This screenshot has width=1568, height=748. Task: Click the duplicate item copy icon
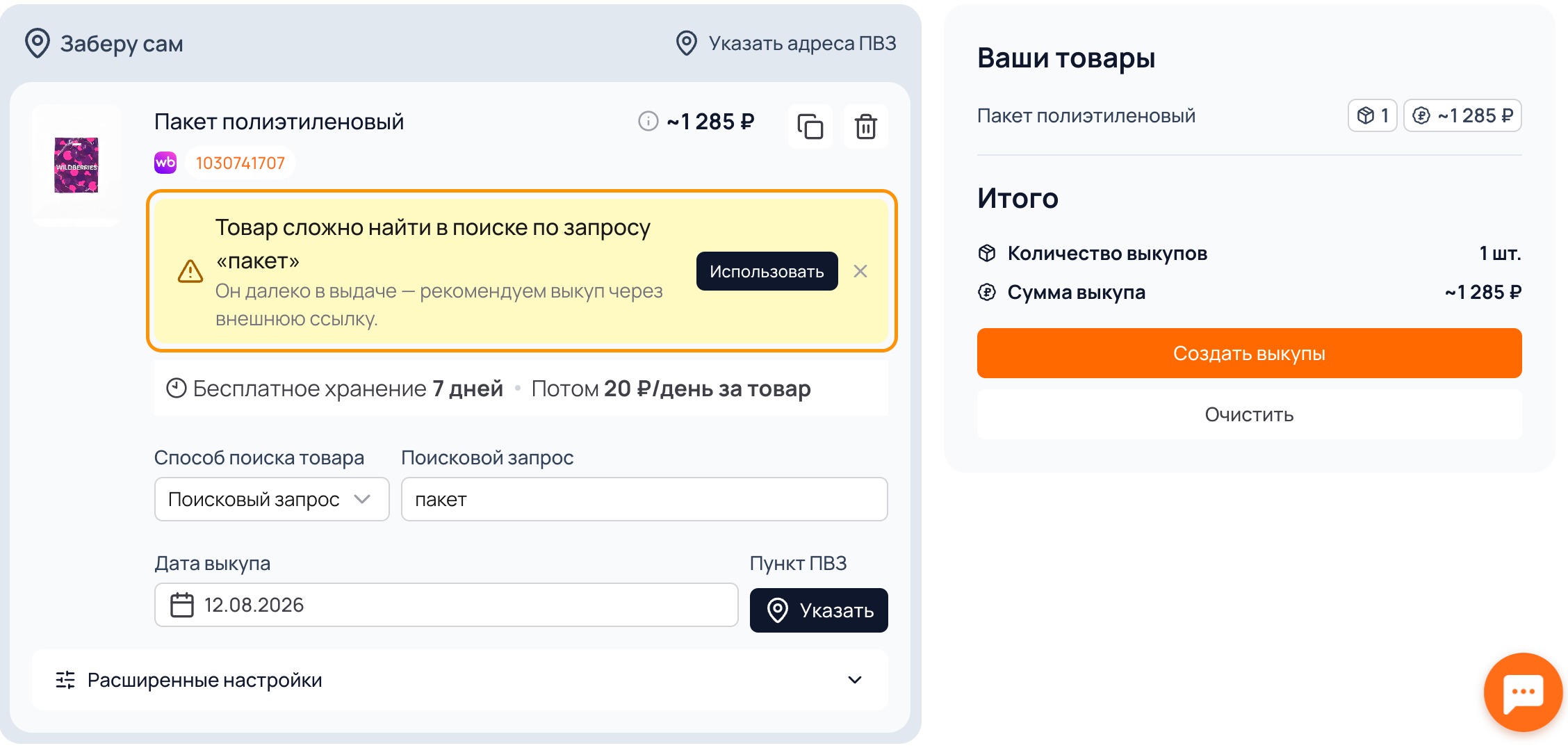pos(810,127)
